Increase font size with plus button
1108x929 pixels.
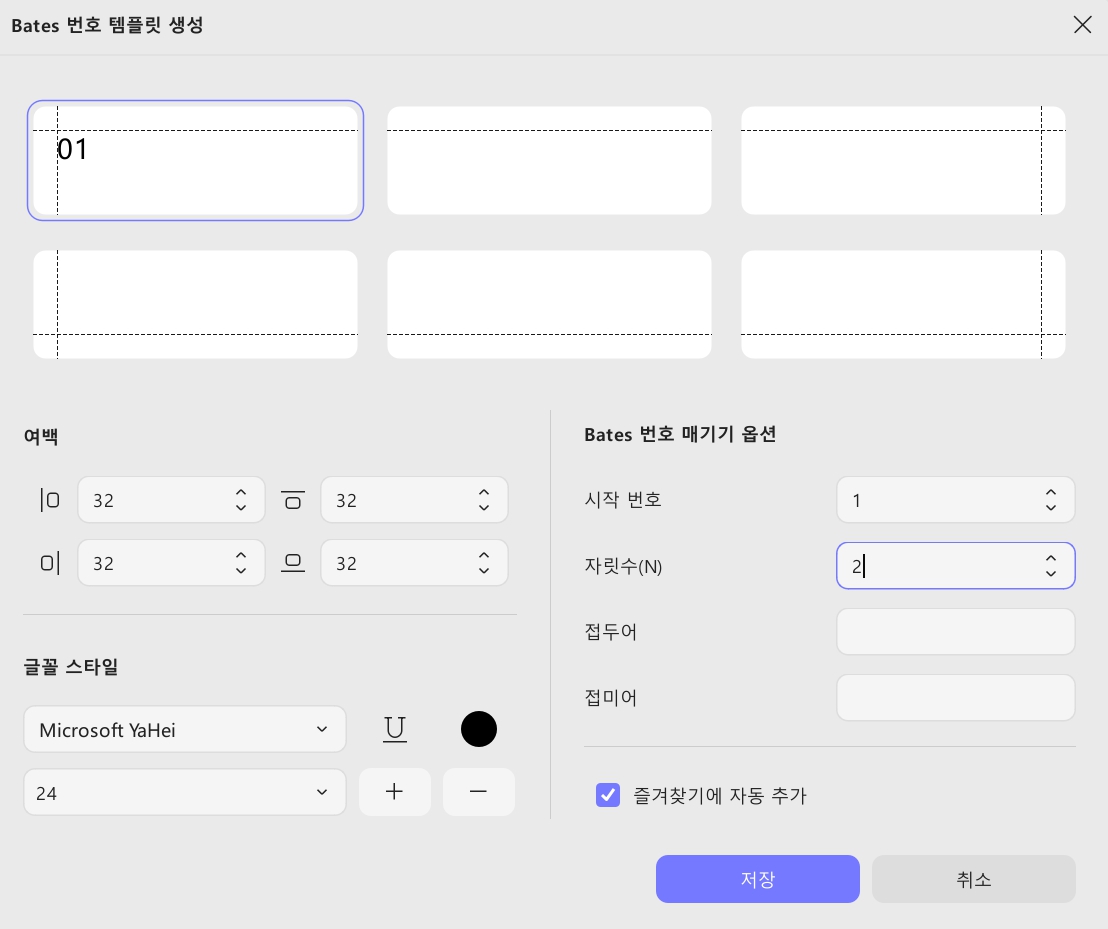(394, 792)
